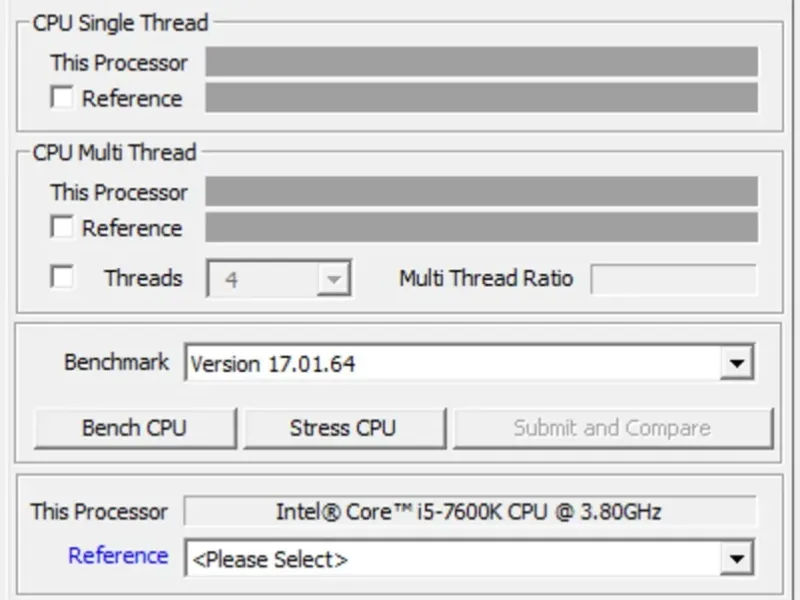Expand the Reference processor Please Select dropdown

[x=469, y=558]
